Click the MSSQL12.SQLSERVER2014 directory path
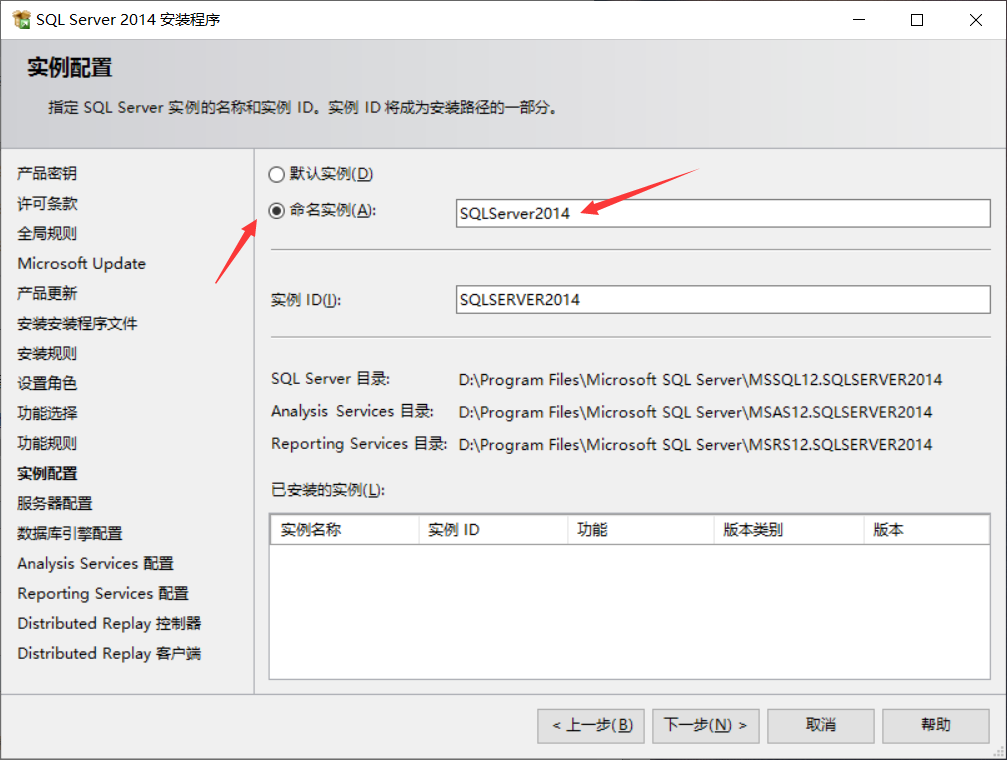Image resolution: width=1007 pixels, height=760 pixels. tap(700, 380)
